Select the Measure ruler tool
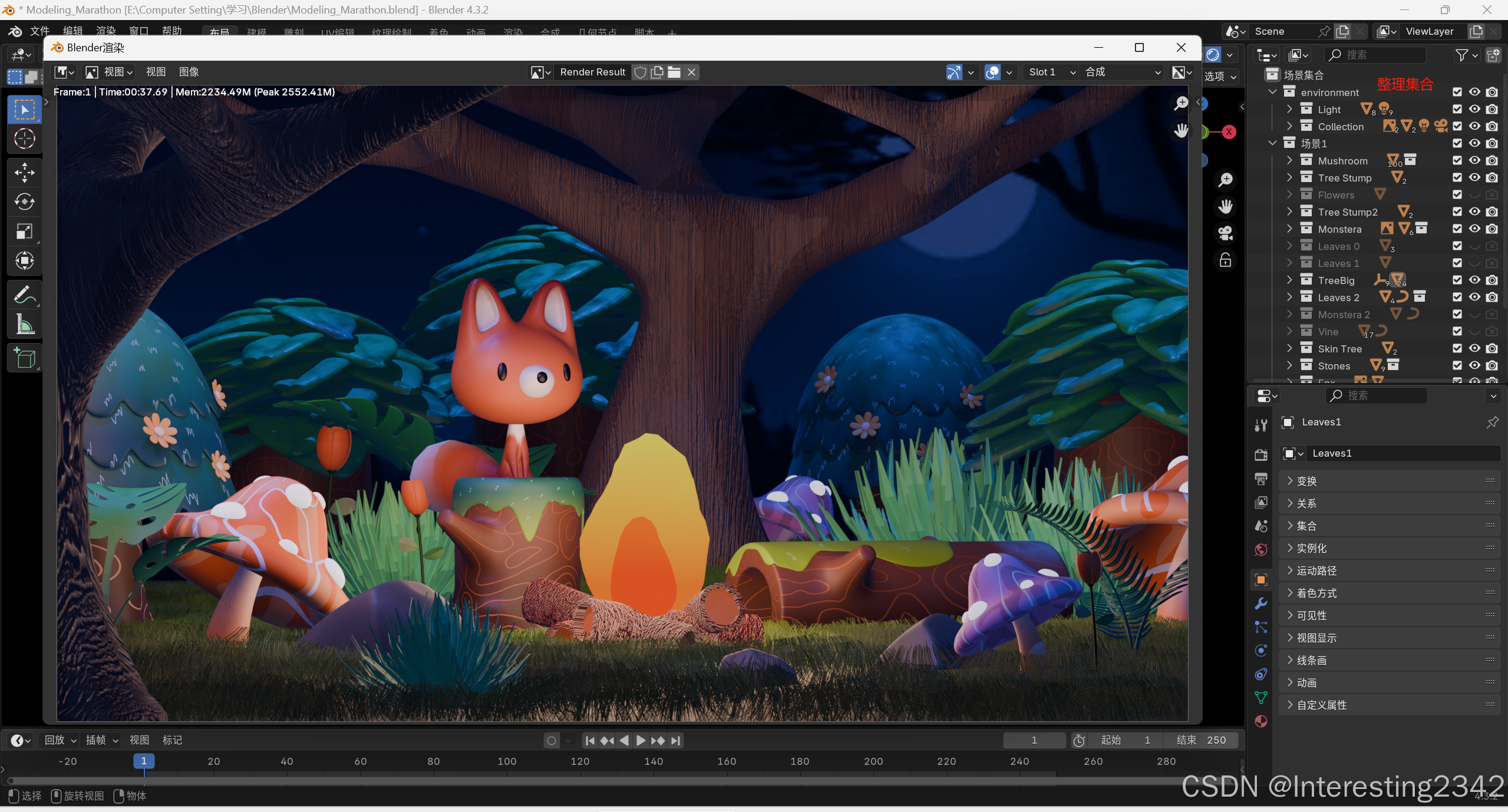 click(x=24, y=324)
